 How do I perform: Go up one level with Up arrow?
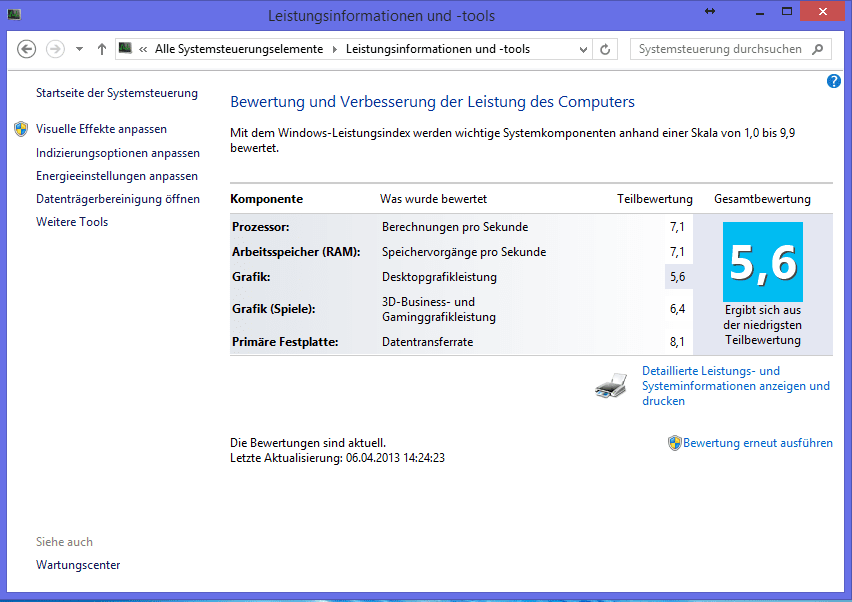pos(102,49)
